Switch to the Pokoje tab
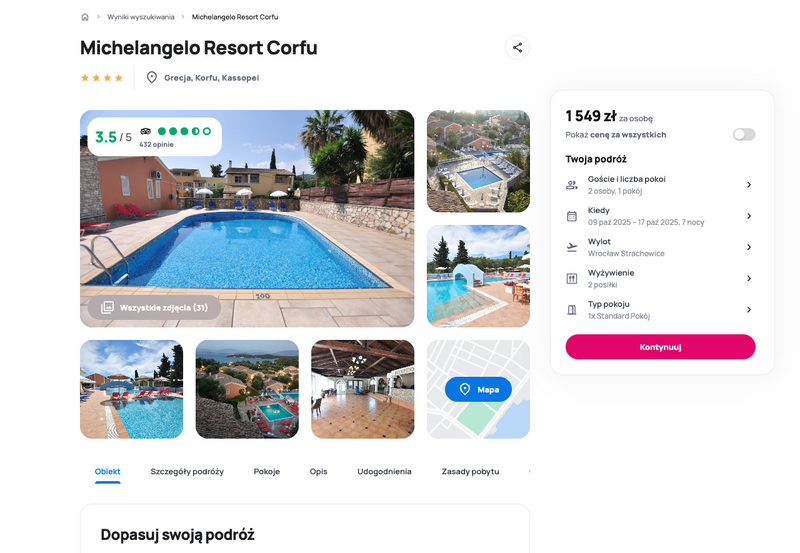This screenshot has height=553, width=800. tap(267, 472)
